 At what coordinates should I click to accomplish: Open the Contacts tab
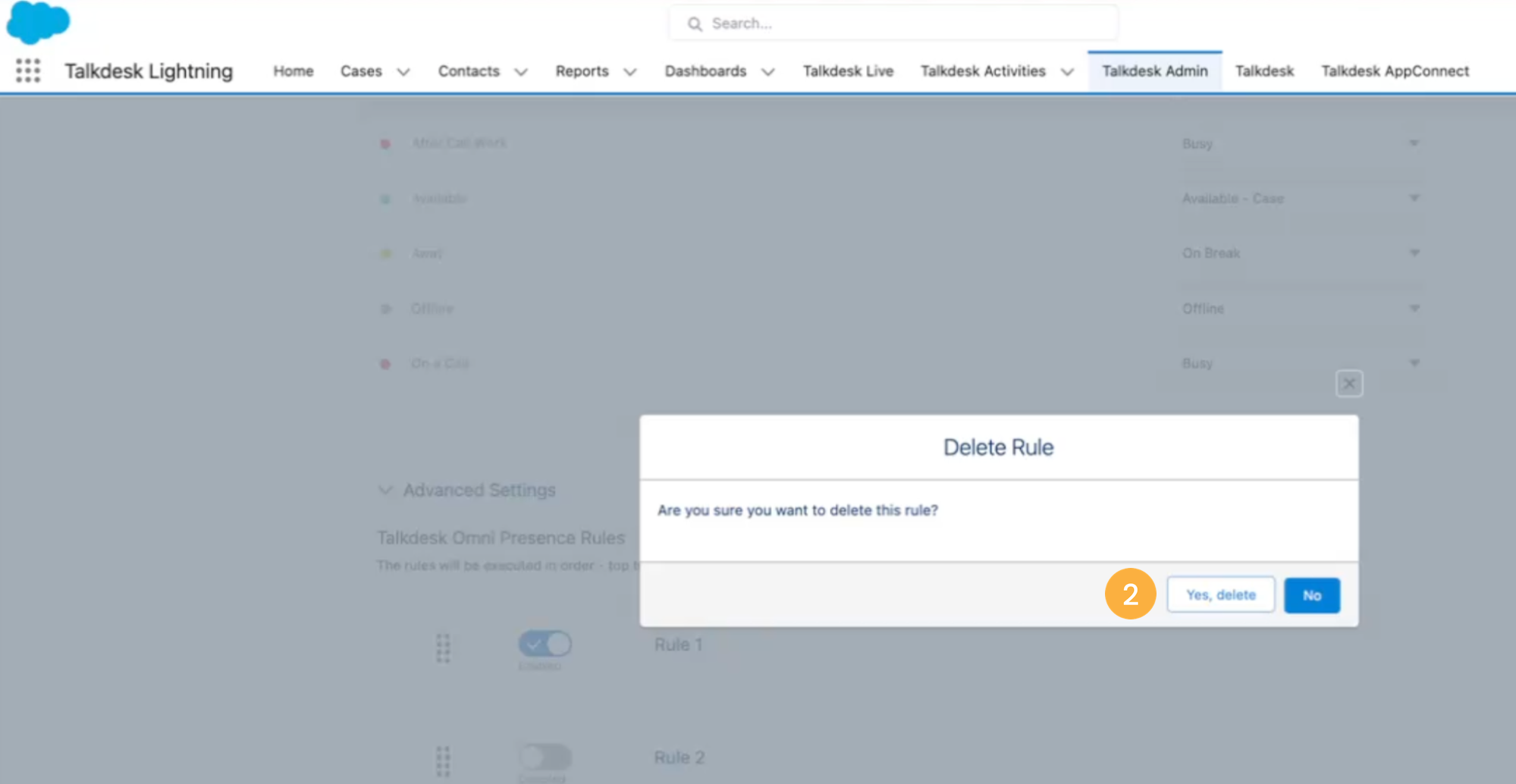click(469, 71)
